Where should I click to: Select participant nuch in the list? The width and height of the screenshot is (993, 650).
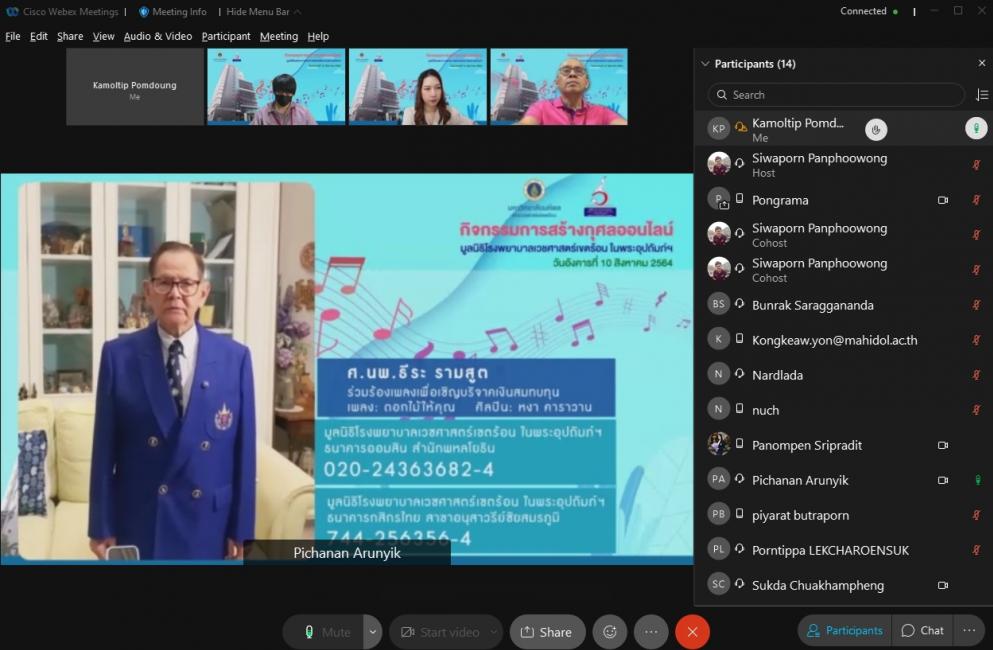coord(844,410)
